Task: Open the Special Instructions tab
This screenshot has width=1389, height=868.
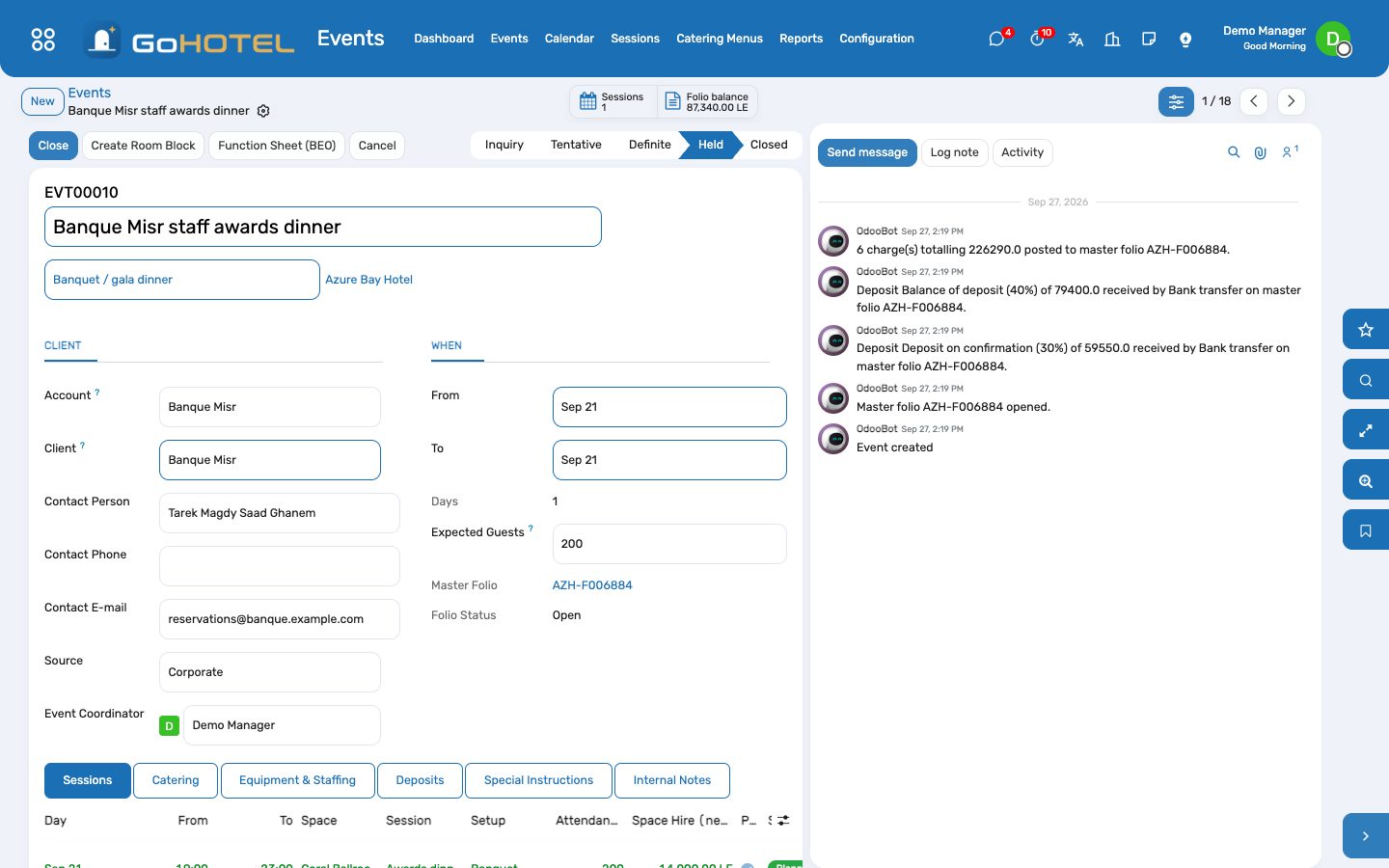Action: 538,780
